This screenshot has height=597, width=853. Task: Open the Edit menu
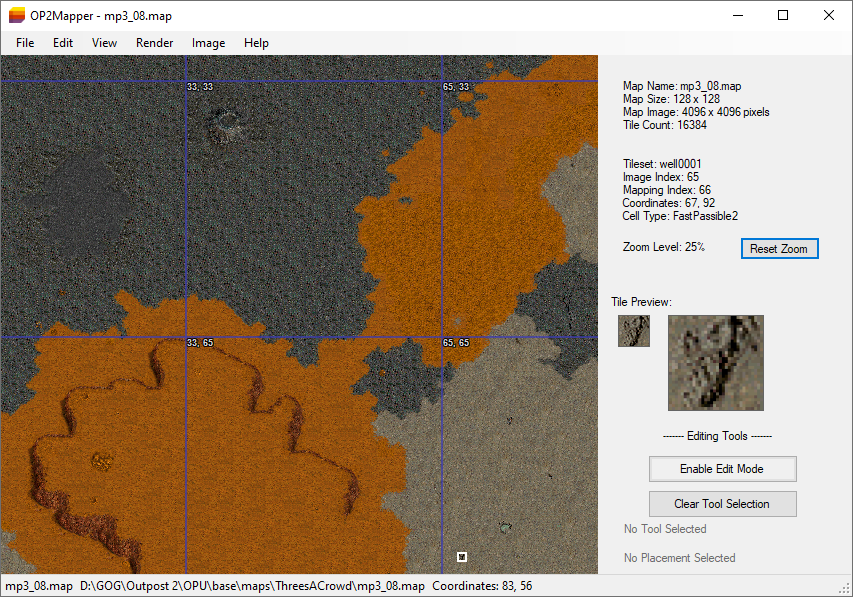click(63, 43)
